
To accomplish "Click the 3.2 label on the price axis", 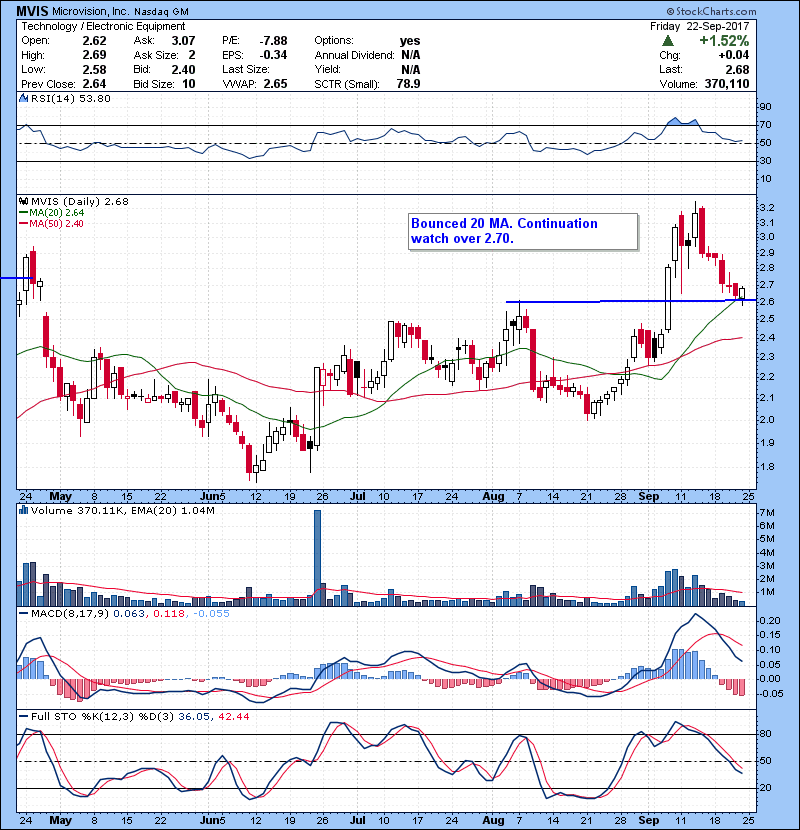I will [x=767, y=208].
